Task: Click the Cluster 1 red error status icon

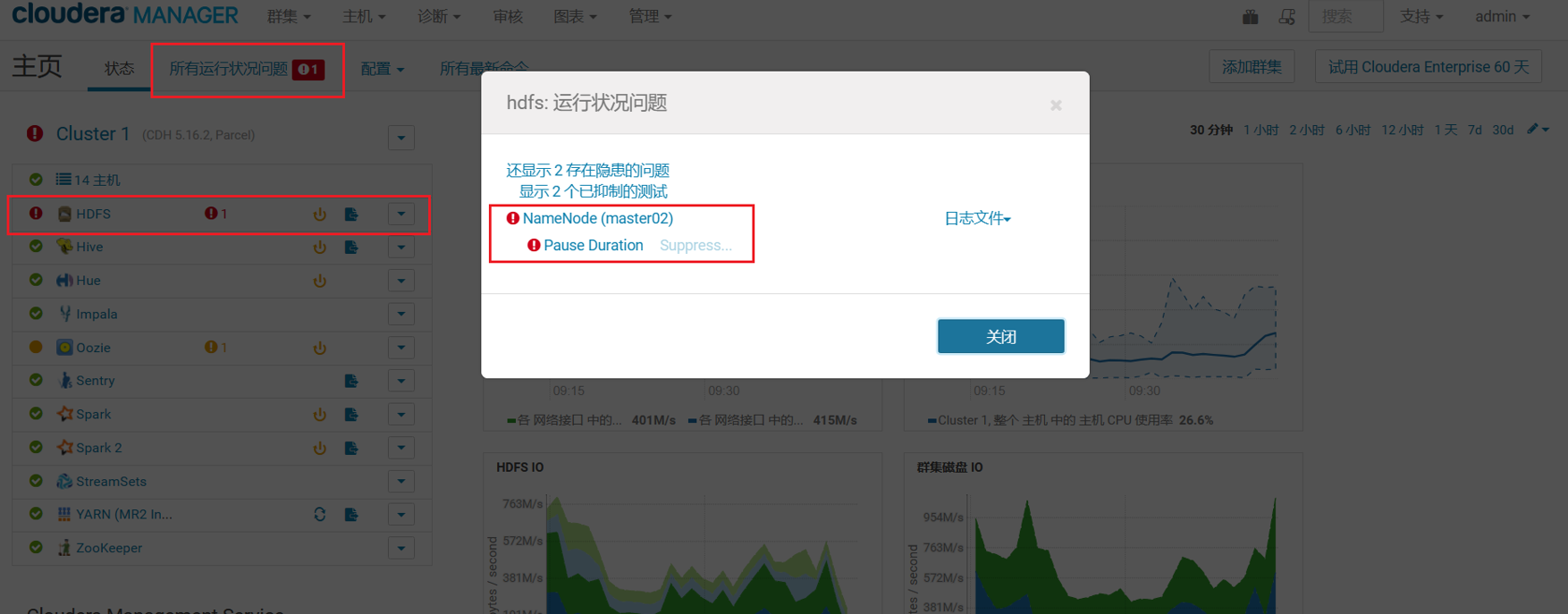Action: coord(35,134)
